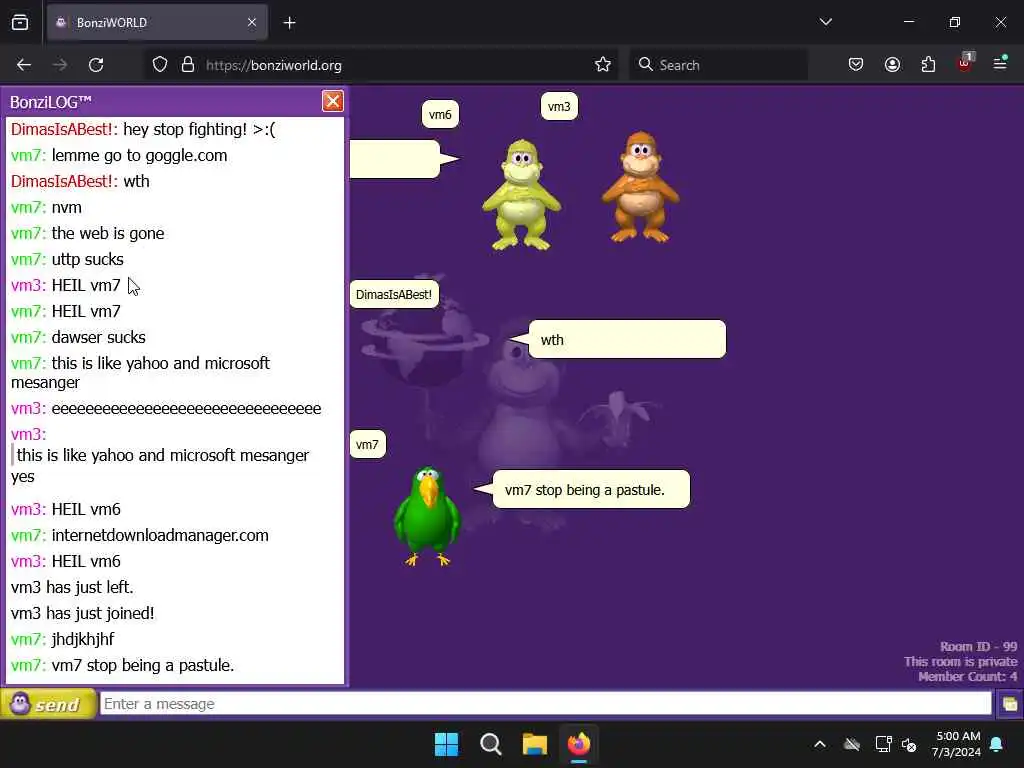Click 'vm7 stop being a pastule.' speech bubble

click(591, 489)
